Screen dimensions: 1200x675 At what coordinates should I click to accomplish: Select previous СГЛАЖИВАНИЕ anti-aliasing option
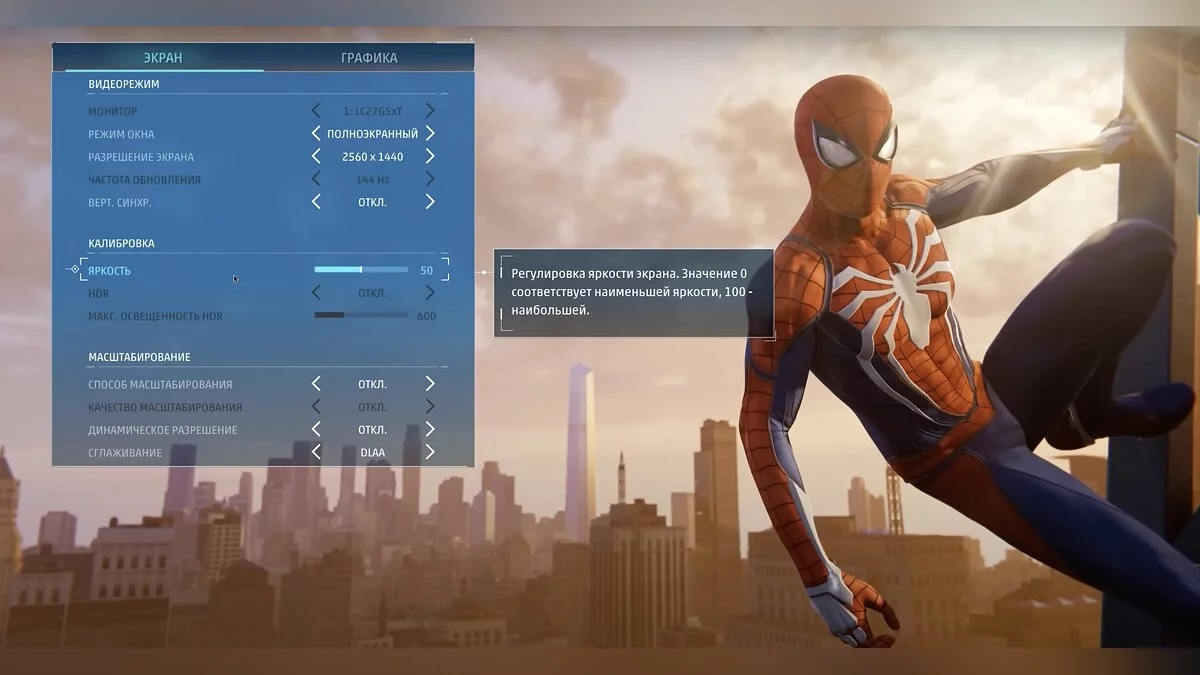316,452
